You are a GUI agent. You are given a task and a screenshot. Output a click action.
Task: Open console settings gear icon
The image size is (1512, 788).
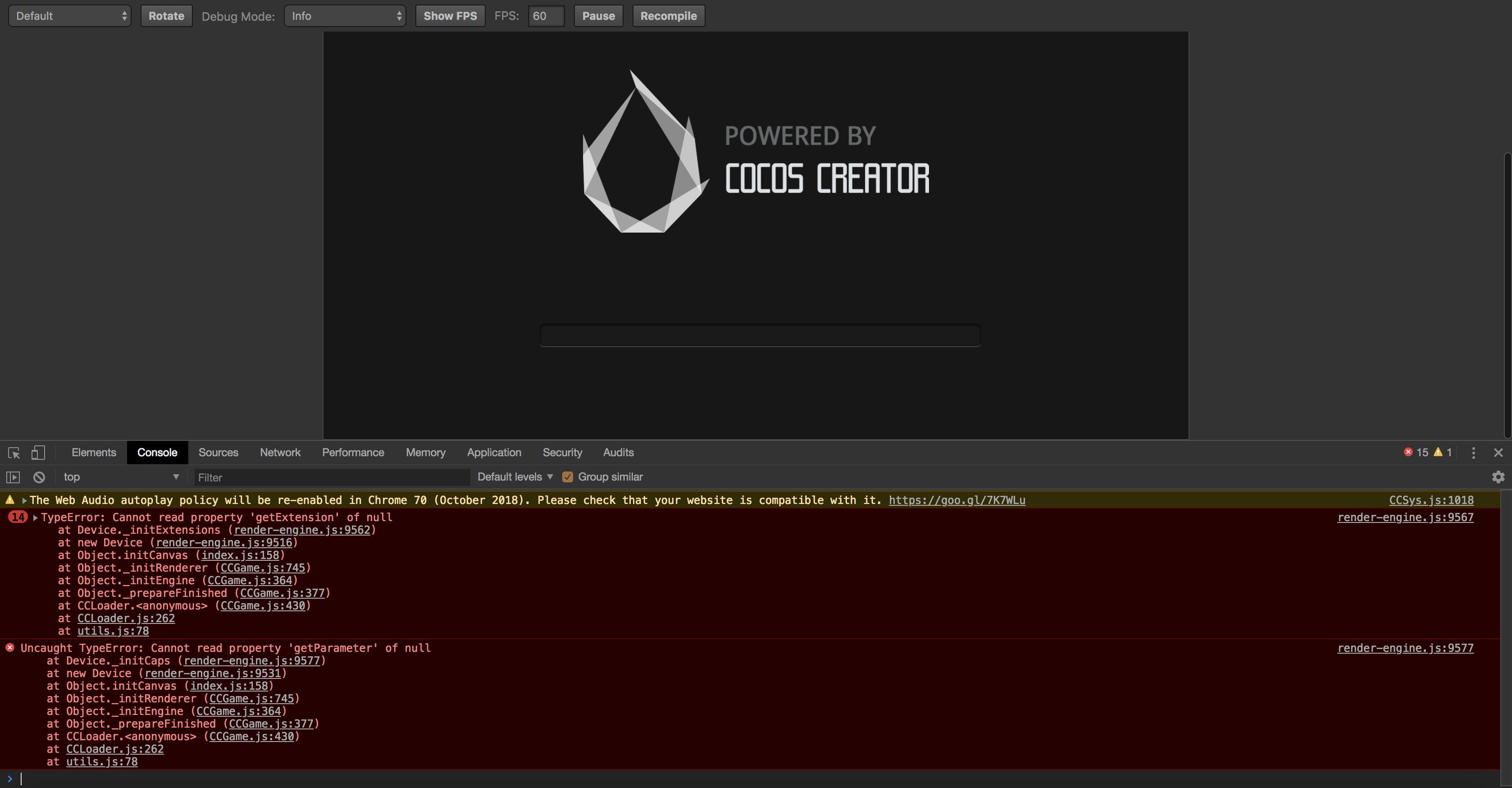(x=1498, y=477)
